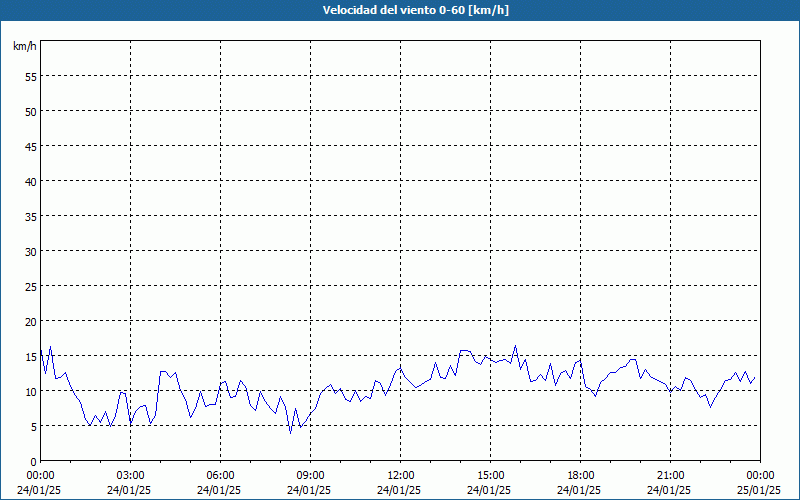
Task: Select the 09:00 time label on the x-axis
Action: [x=310, y=475]
